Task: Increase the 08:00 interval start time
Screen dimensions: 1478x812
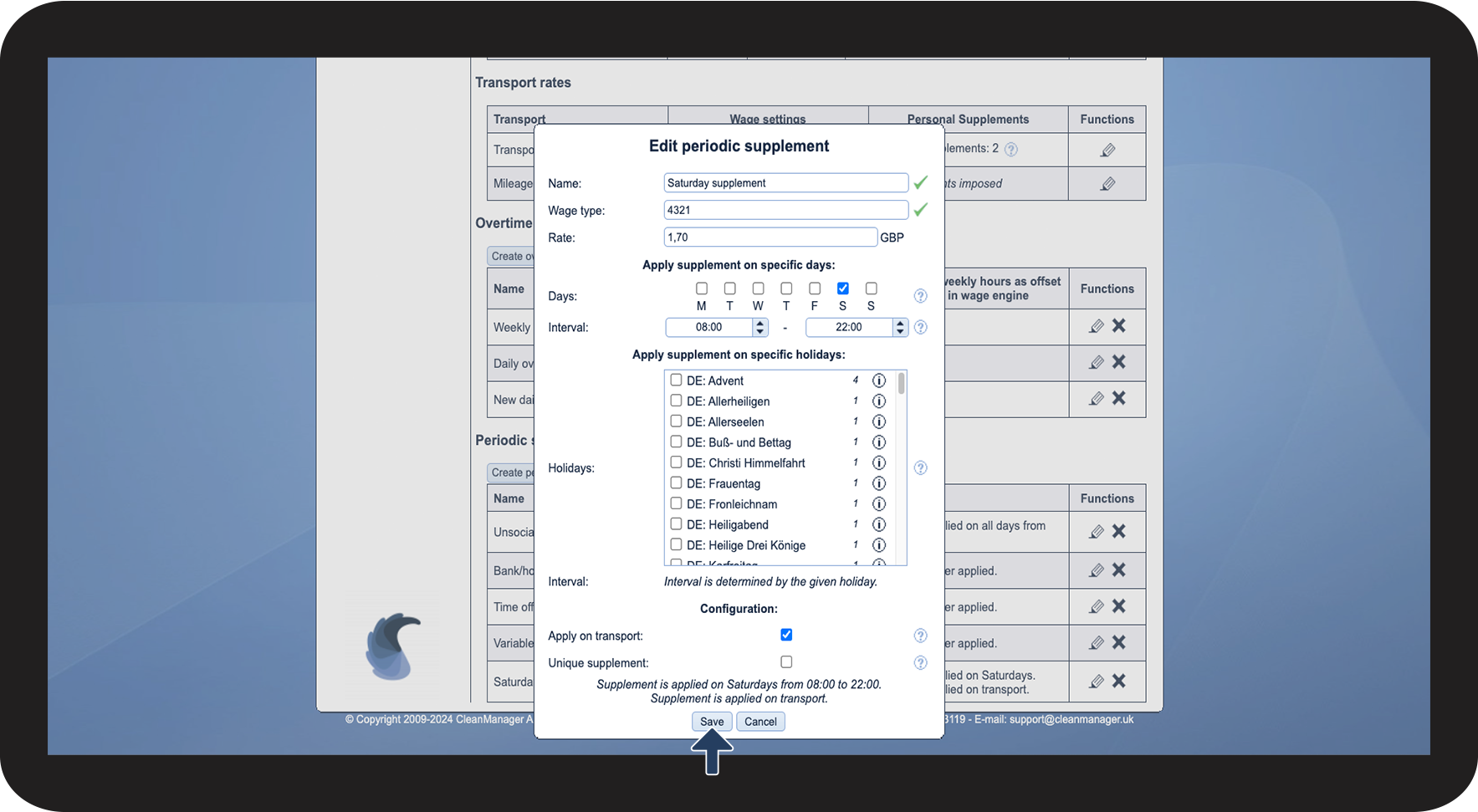Action: click(759, 323)
